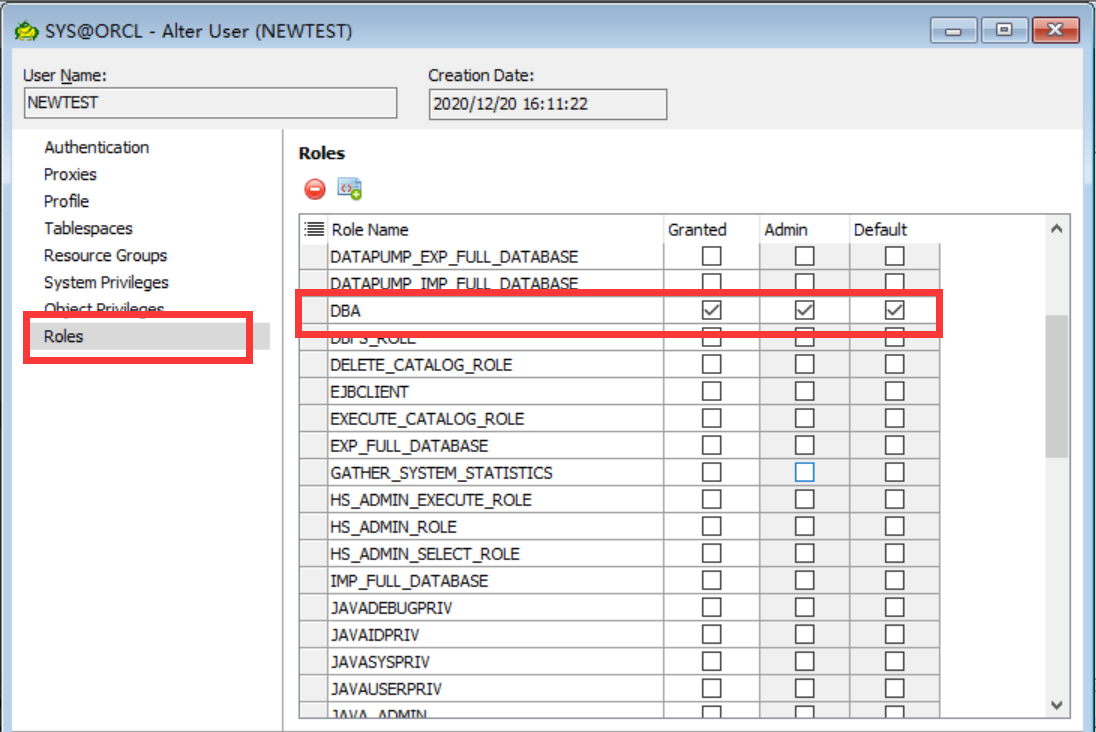Check Granted for DATAPUMP_EXP_FULL_DATABASE

tap(712, 256)
